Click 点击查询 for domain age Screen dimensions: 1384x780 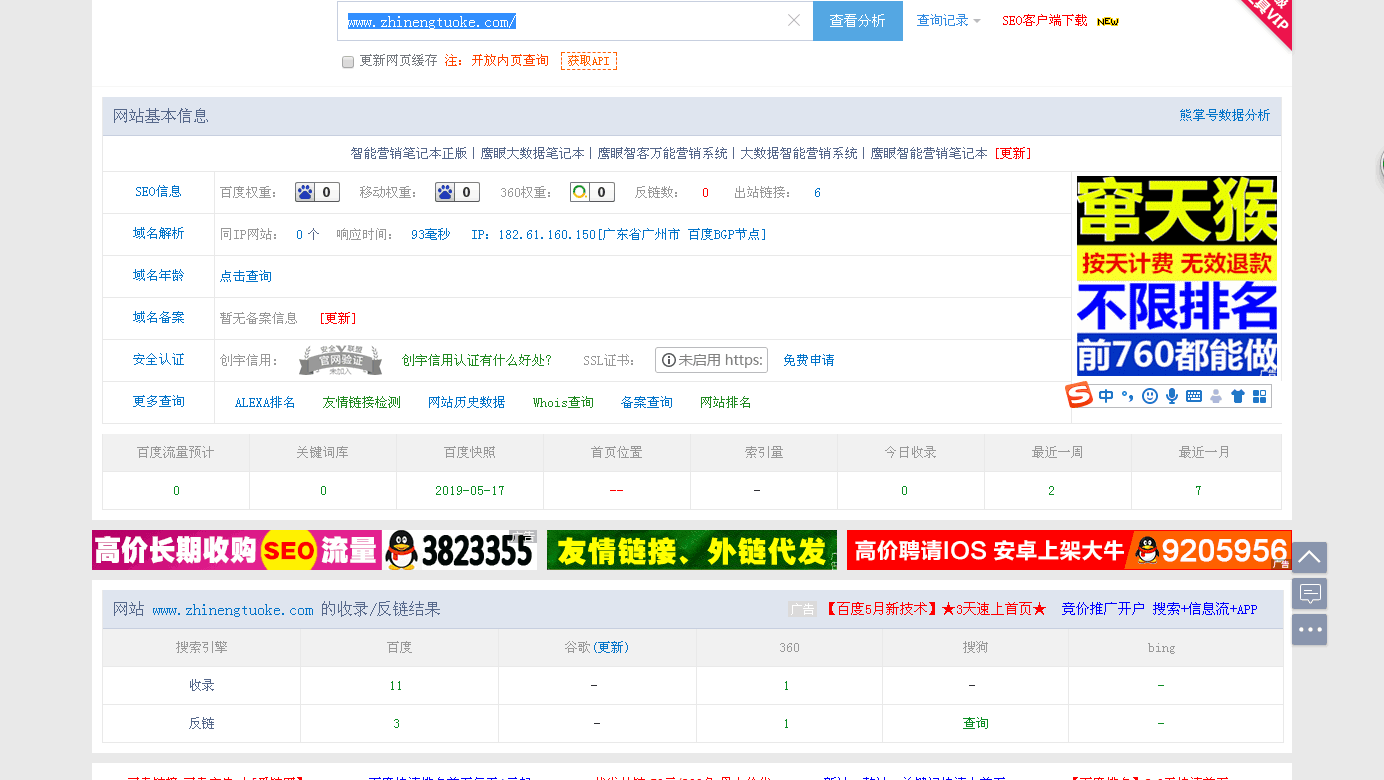pos(246,276)
